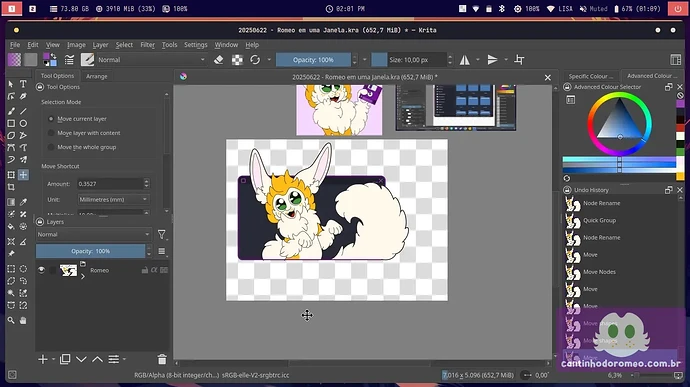The width and height of the screenshot is (690, 387).
Task: Expand the Romeo group layer
Action: tap(83, 276)
